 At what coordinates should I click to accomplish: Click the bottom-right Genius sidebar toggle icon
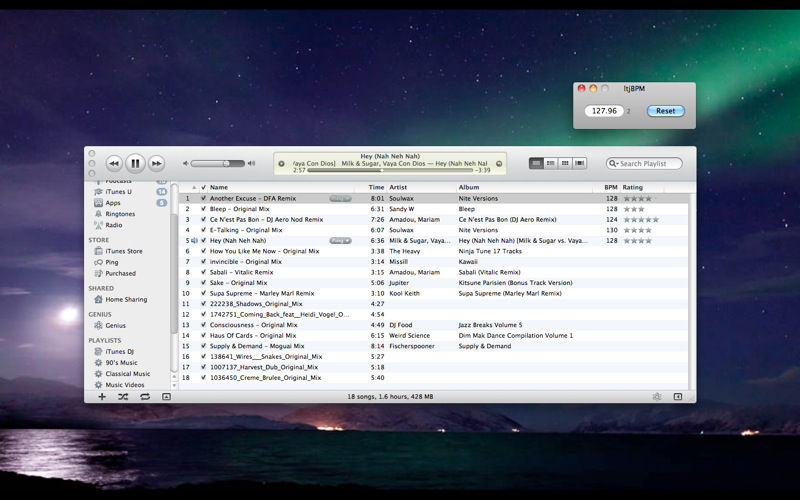pyautogui.click(x=678, y=396)
